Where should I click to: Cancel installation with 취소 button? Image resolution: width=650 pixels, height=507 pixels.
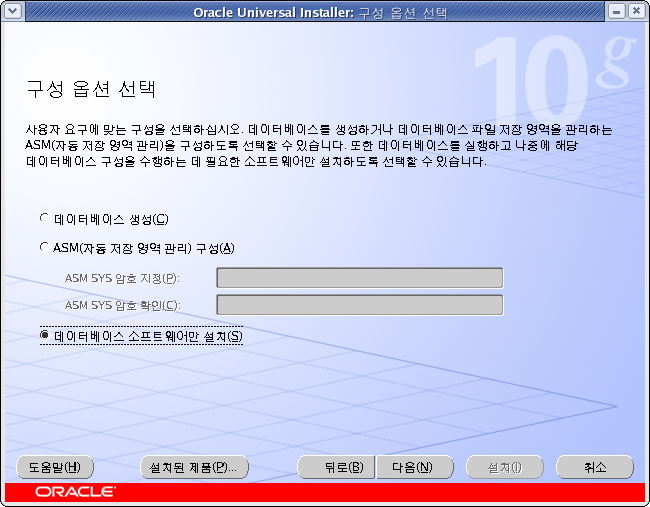pos(595,468)
